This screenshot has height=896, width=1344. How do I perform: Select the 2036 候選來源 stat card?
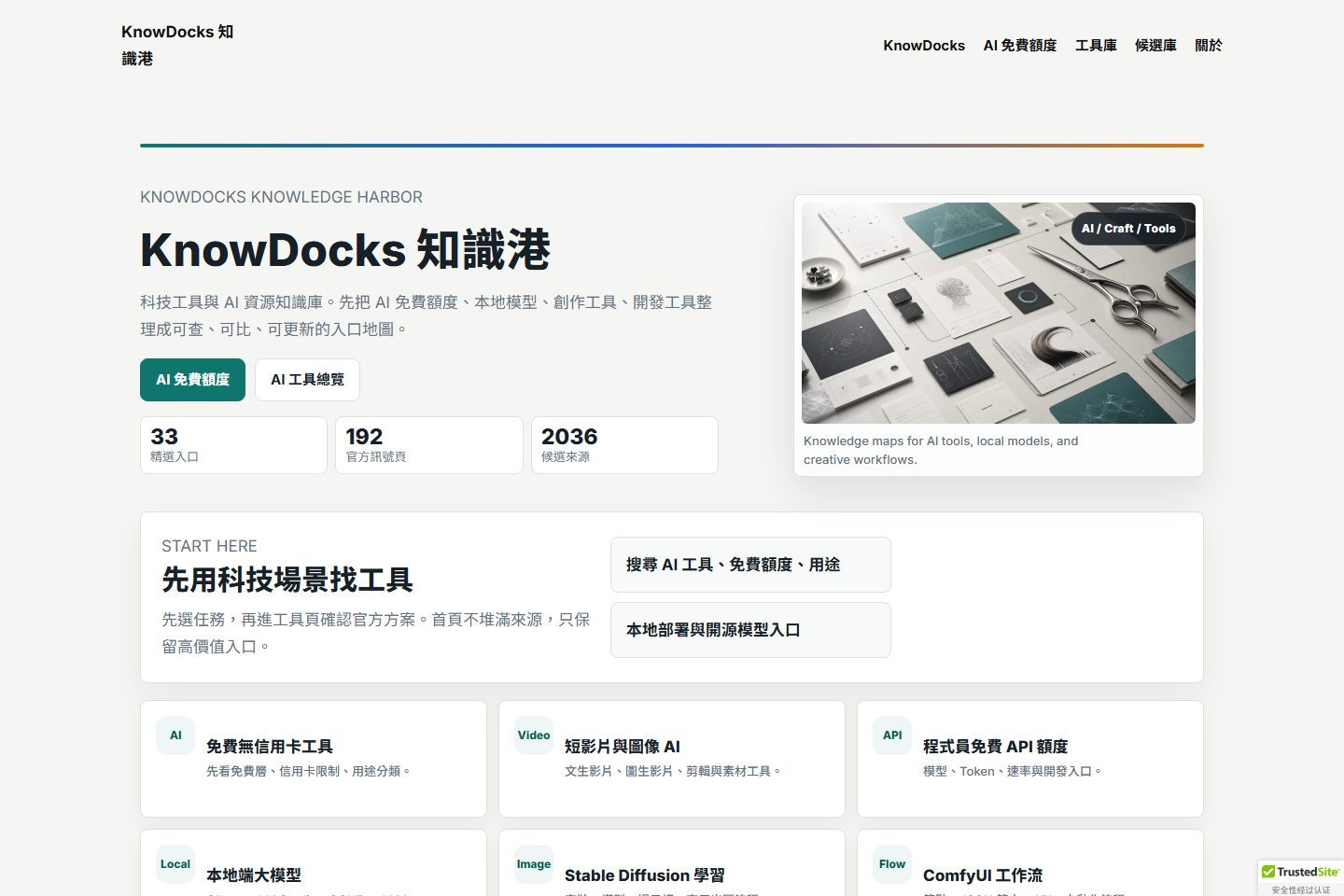tap(624, 445)
